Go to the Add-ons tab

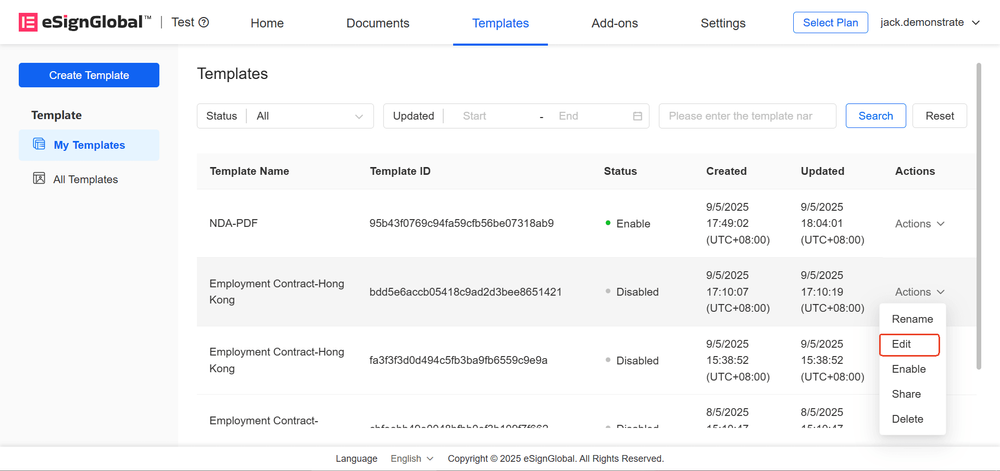click(x=614, y=23)
